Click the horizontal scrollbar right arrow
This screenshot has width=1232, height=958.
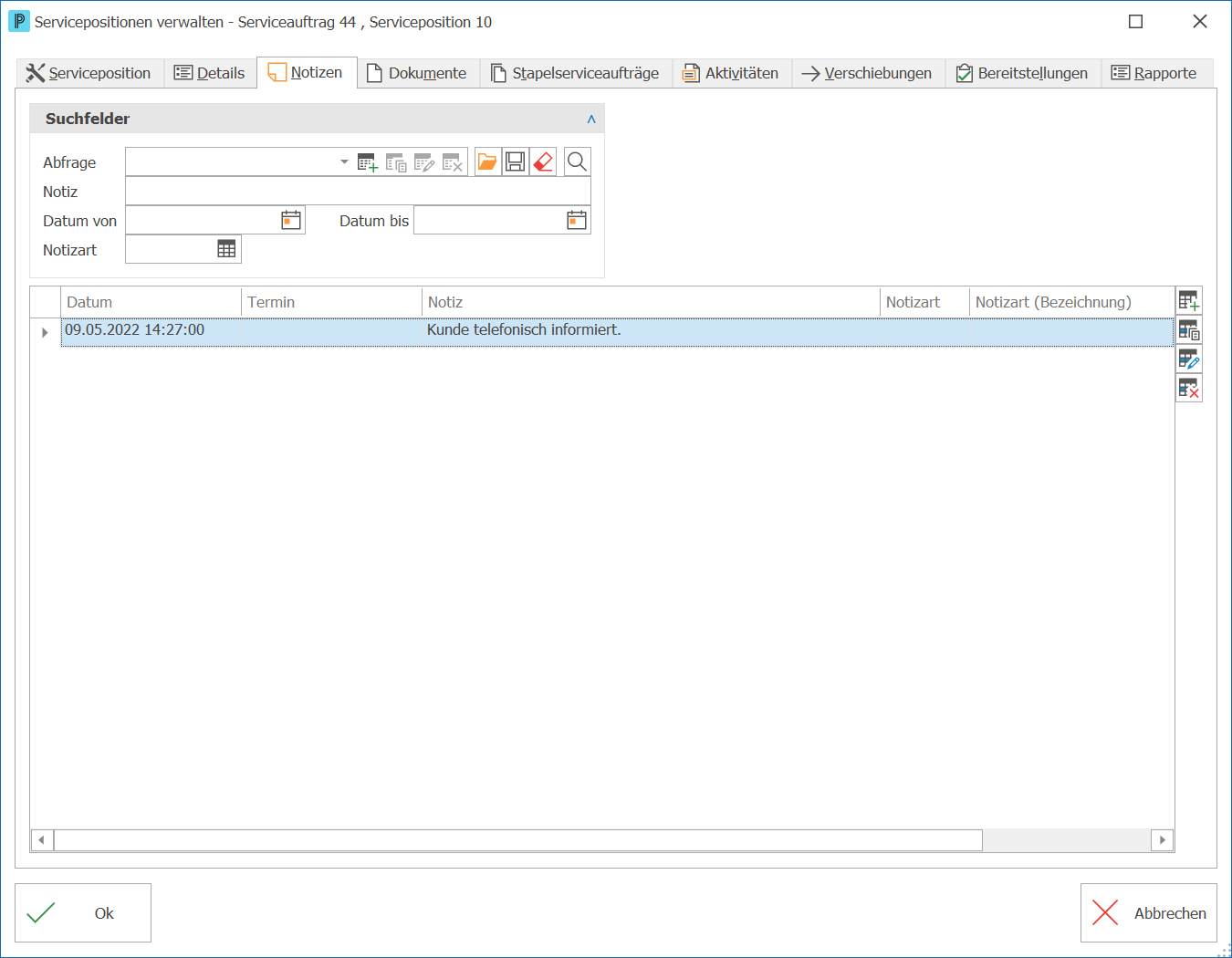tap(1162, 840)
